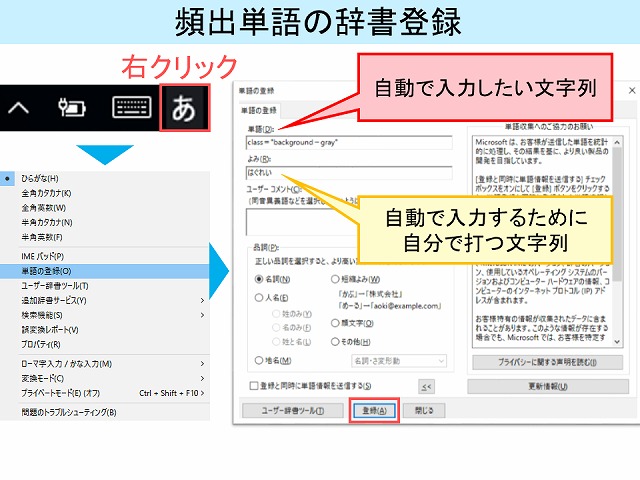Select ひらがな(H) input mode
Screen dimensions: 640x480
click(x=105, y=178)
